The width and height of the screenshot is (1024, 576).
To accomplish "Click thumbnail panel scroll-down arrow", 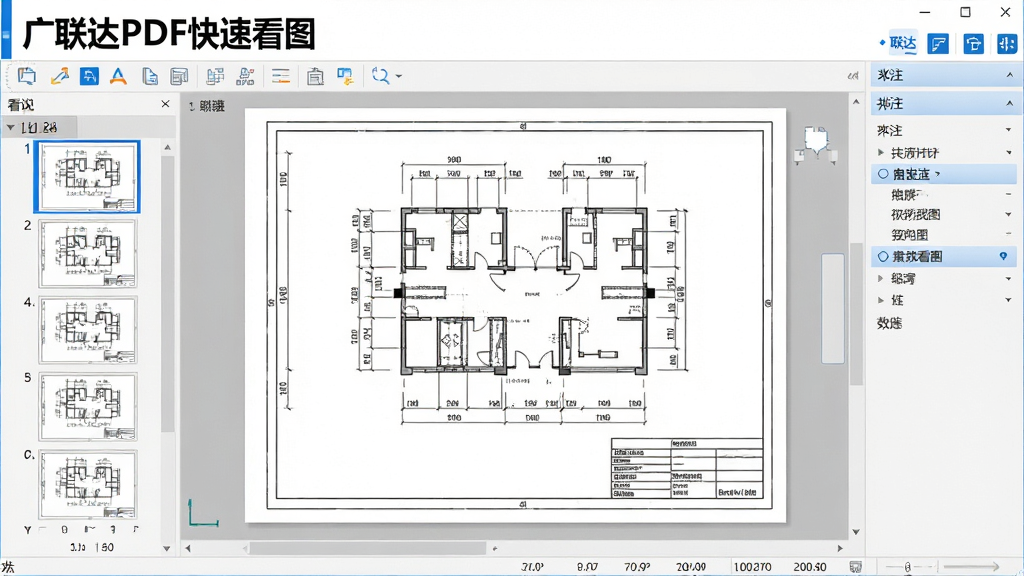I will pos(167,549).
